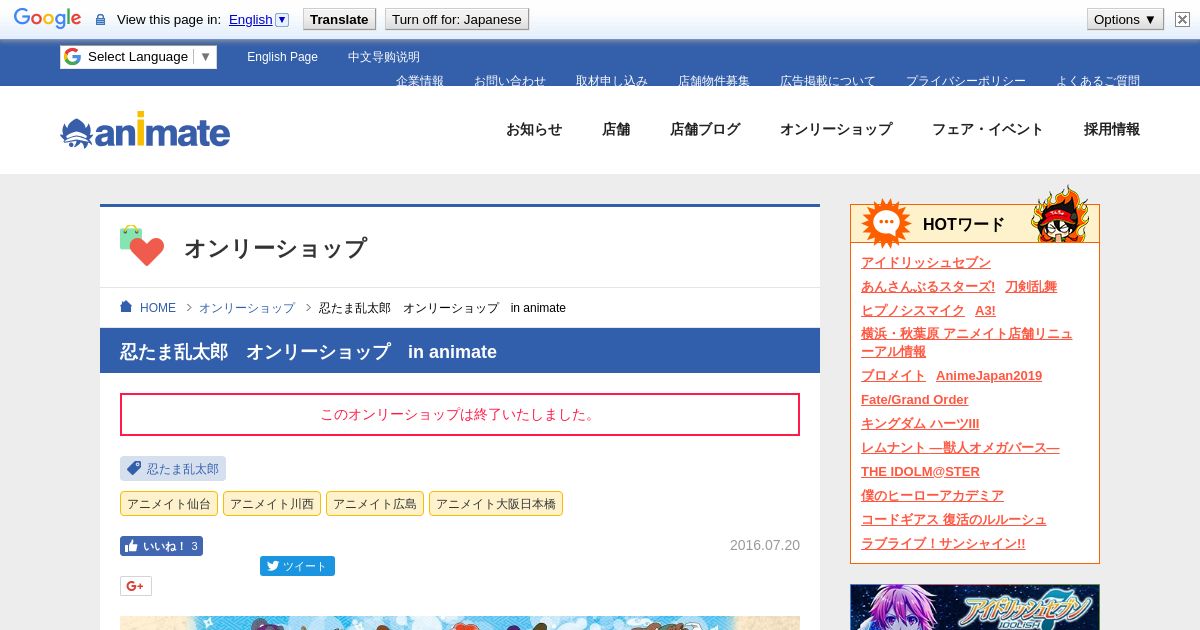This screenshot has height=630, width=1200.
Task: Open THE IDOLM@STER hot word link
Action: [x=920, y=471]
